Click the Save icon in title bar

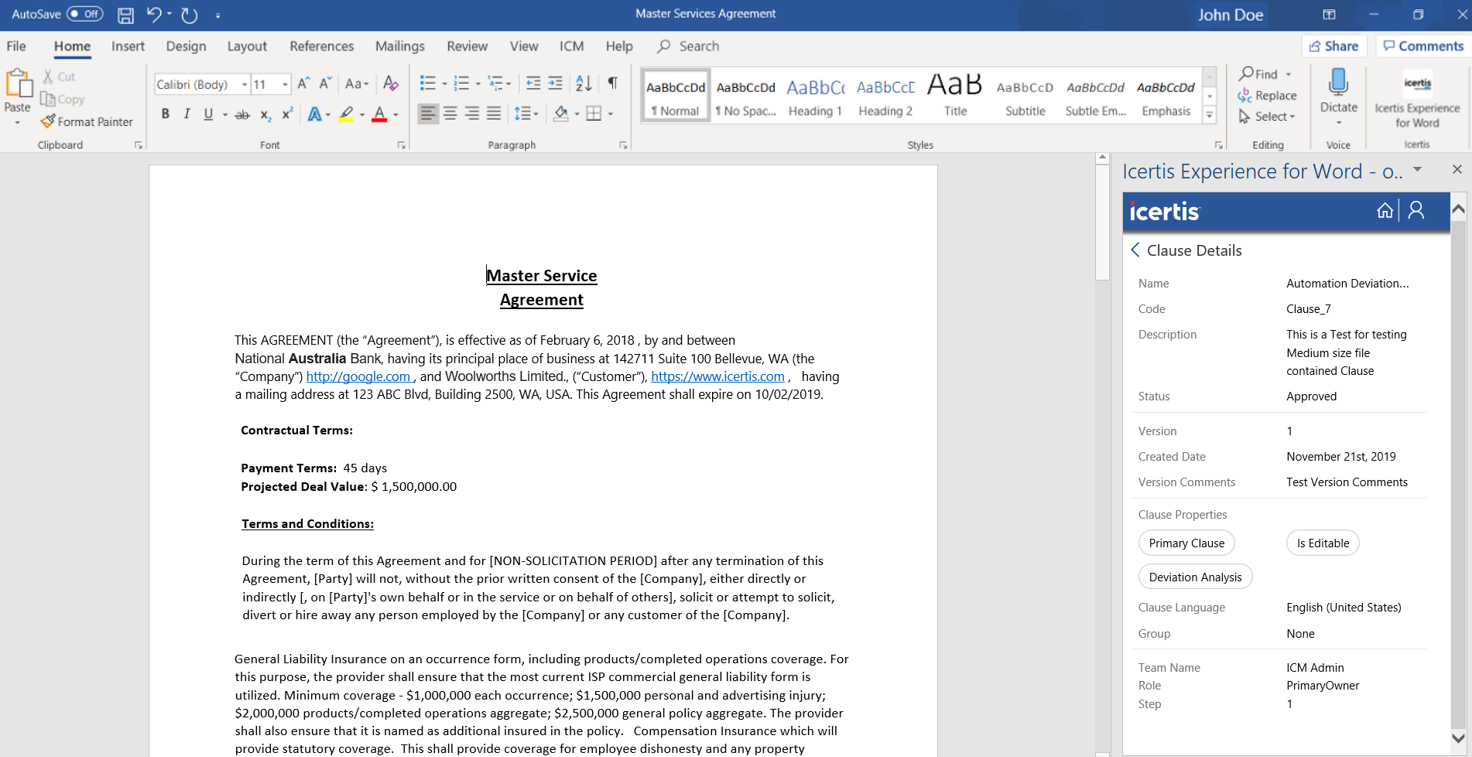coord(125,15)
